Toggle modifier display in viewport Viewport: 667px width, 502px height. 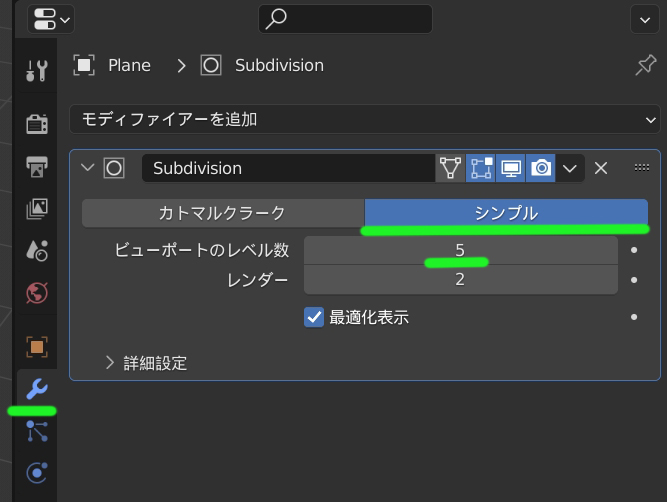(x=510, y=168)
